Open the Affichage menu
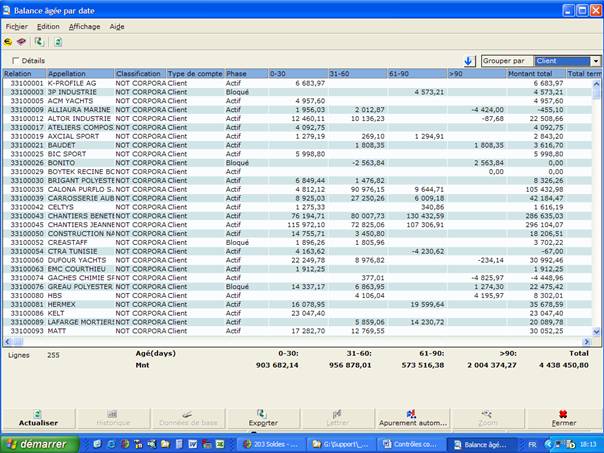This screenshot has height=453, width=604. tap(84, 26)
